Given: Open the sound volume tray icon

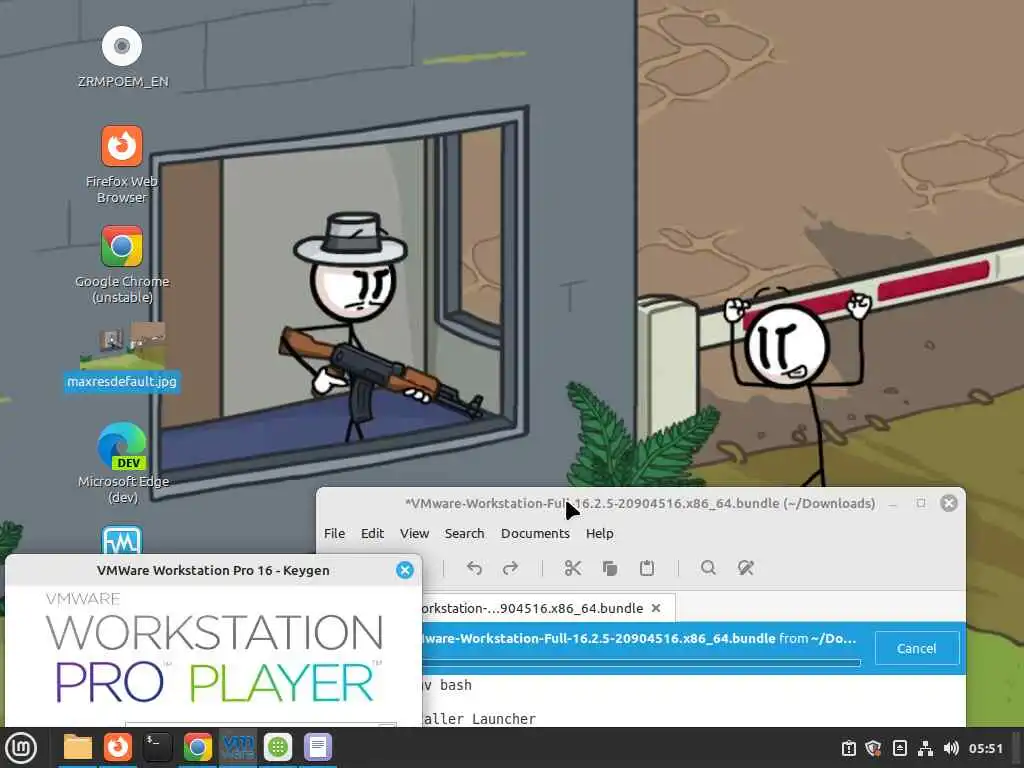Looking at the screenshot, I should pos(951,748).
